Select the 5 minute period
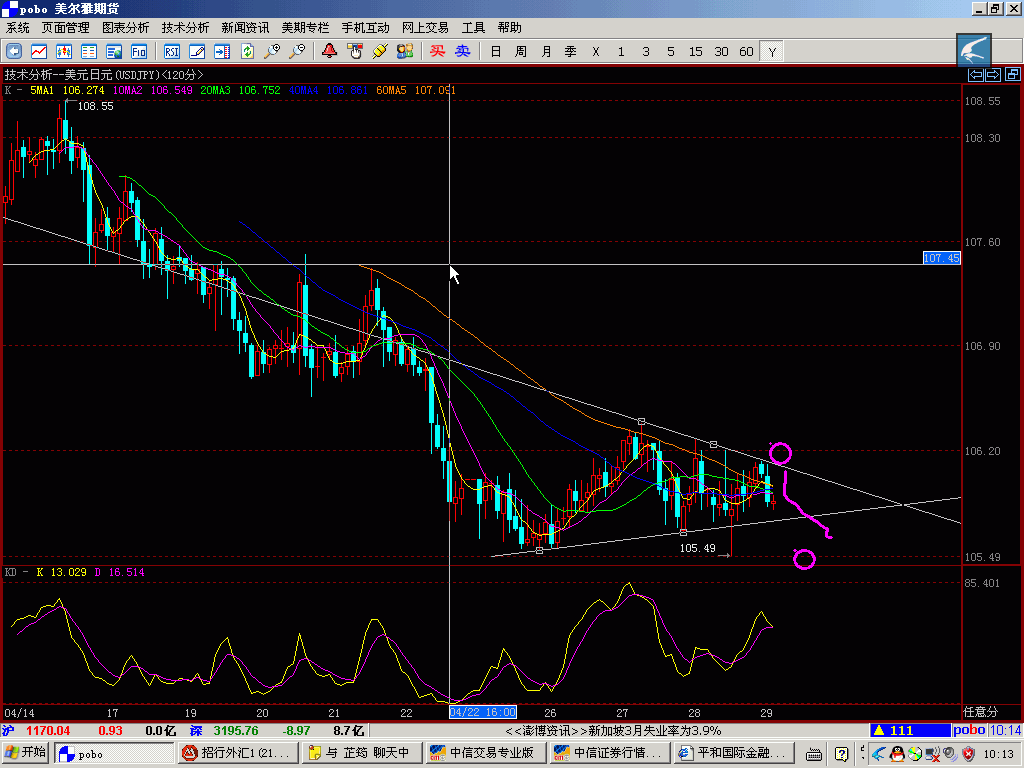The image size is (1024, 768). click(671, 52)
